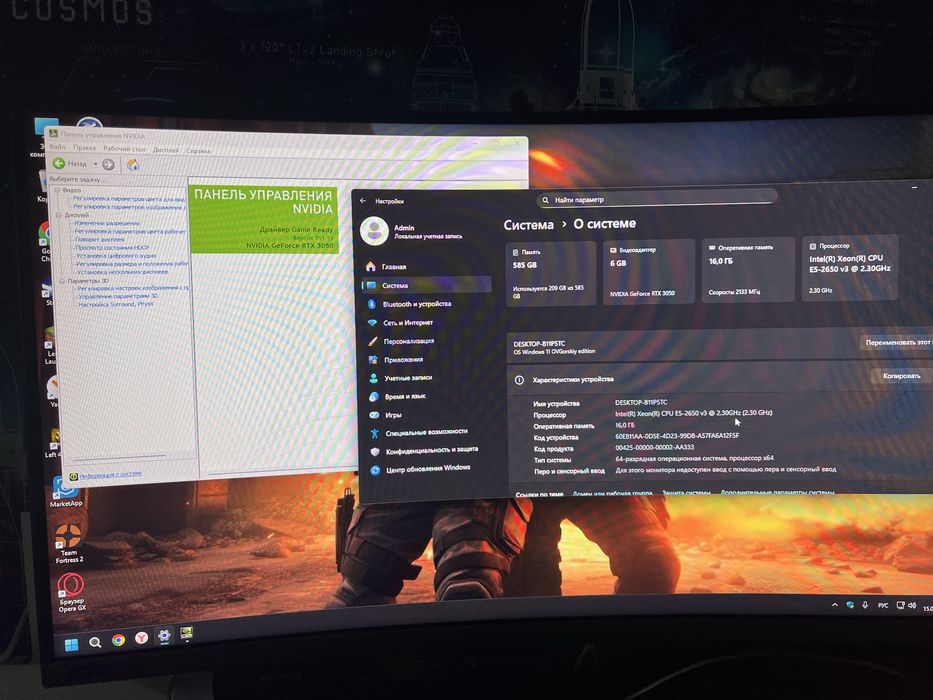This screenshot has height=700, width=933.
Task: Select Просмотр состояния HDCP in the tree
Action: [x=112, y=248]
